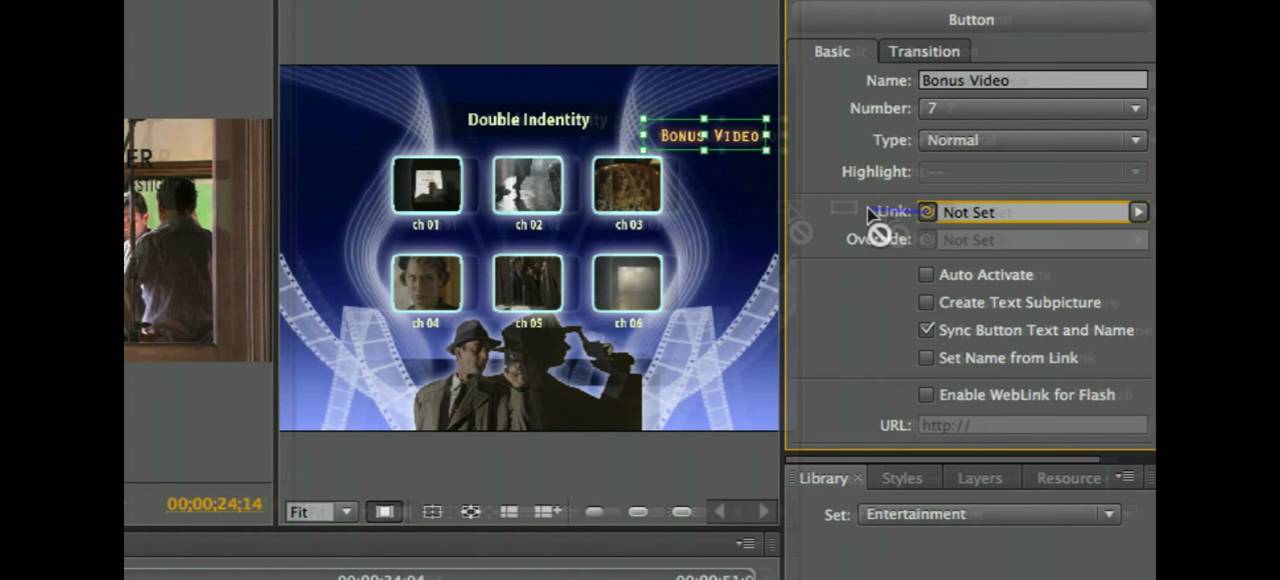This screenshot has height=580, width=1280.
Task: Click the Link pickwhip spiral icon
Action: 927,212
